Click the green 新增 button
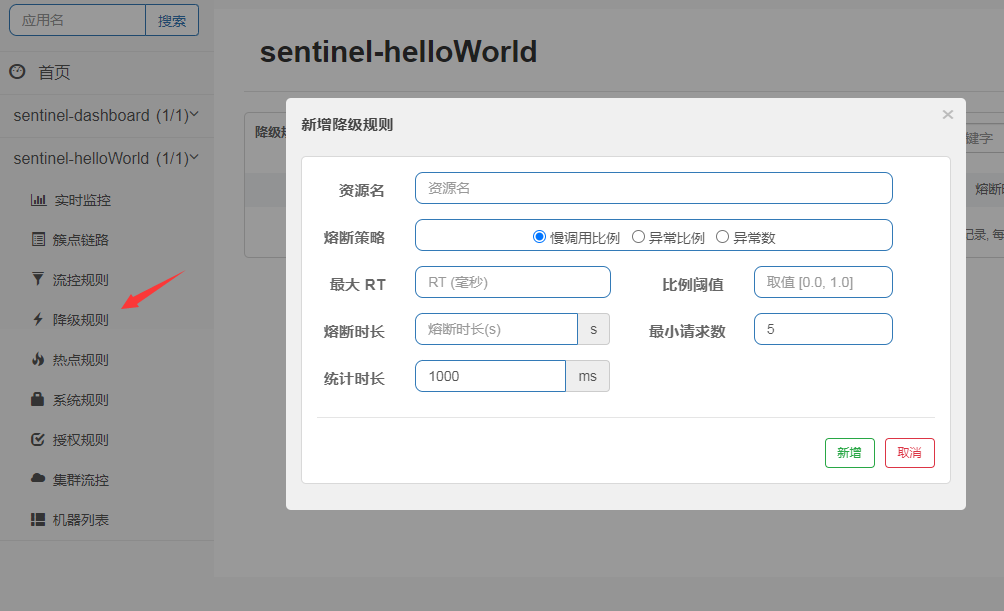This screenshot has height=611, width=1004. (850, 453)
